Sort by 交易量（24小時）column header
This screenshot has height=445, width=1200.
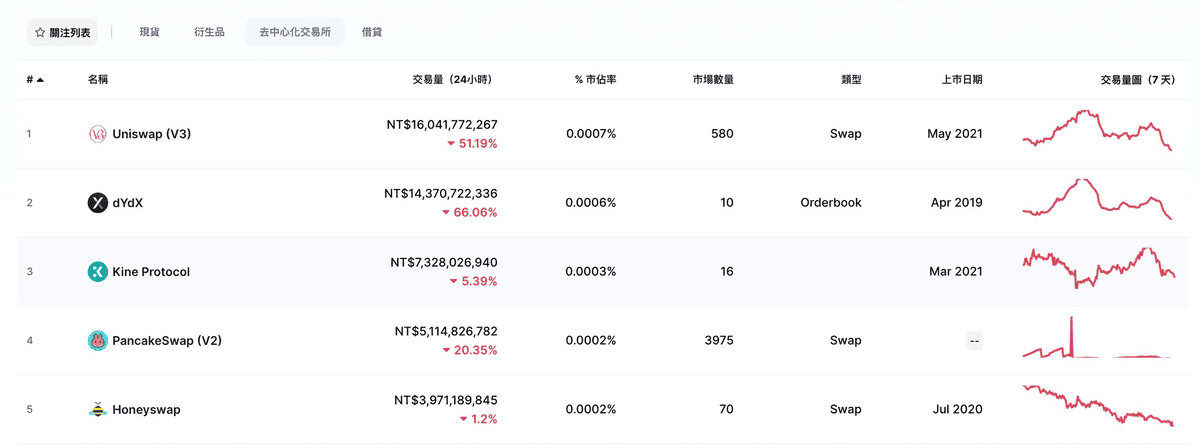click(x=455, y=79)
